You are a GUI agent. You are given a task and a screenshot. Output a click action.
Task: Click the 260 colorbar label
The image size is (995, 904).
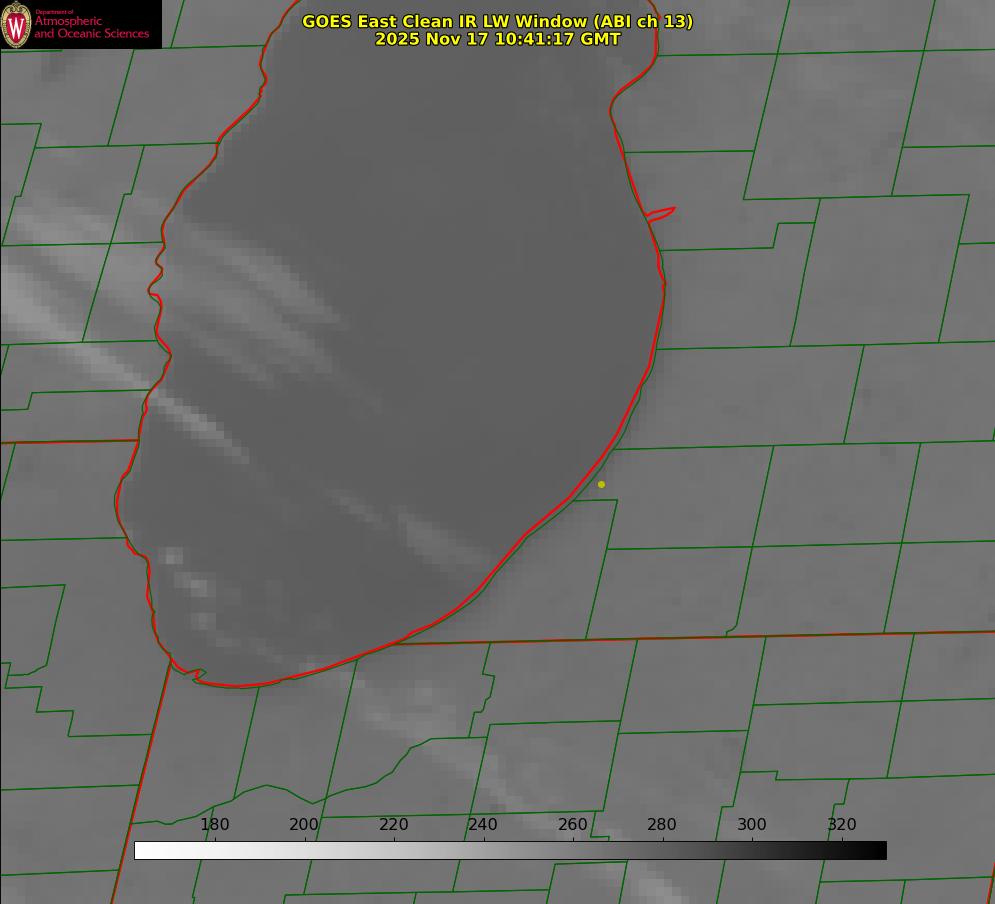pos(572,824)
